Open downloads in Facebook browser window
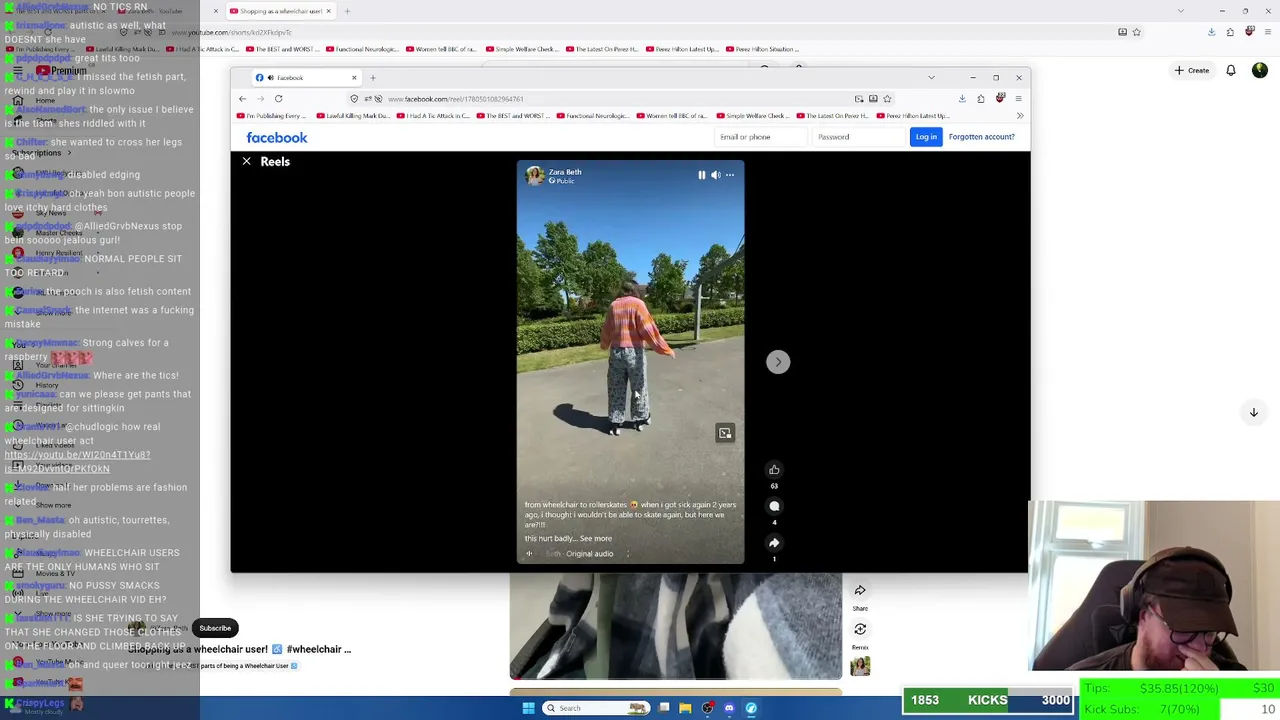The image size is (1280, 720). click(962, 99)
